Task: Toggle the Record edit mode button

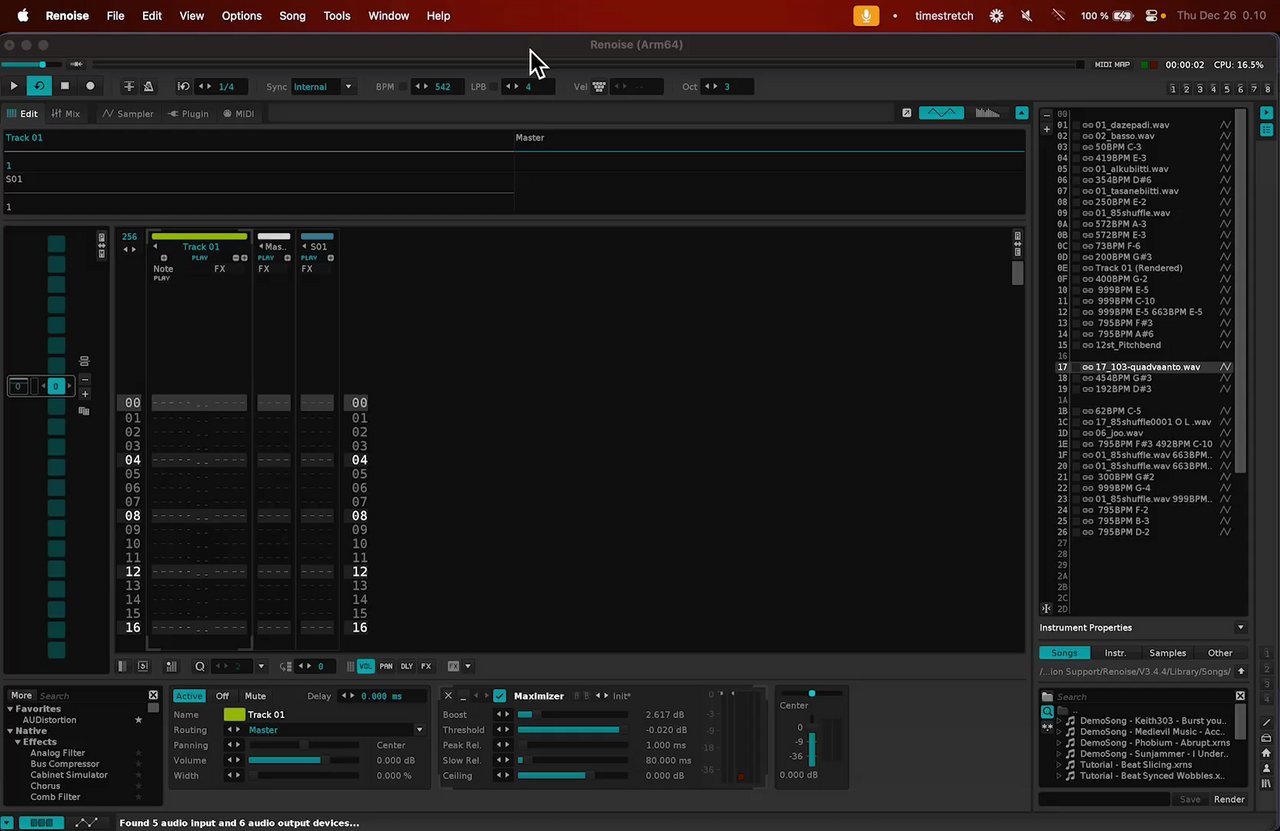Action: pos(90,87)
